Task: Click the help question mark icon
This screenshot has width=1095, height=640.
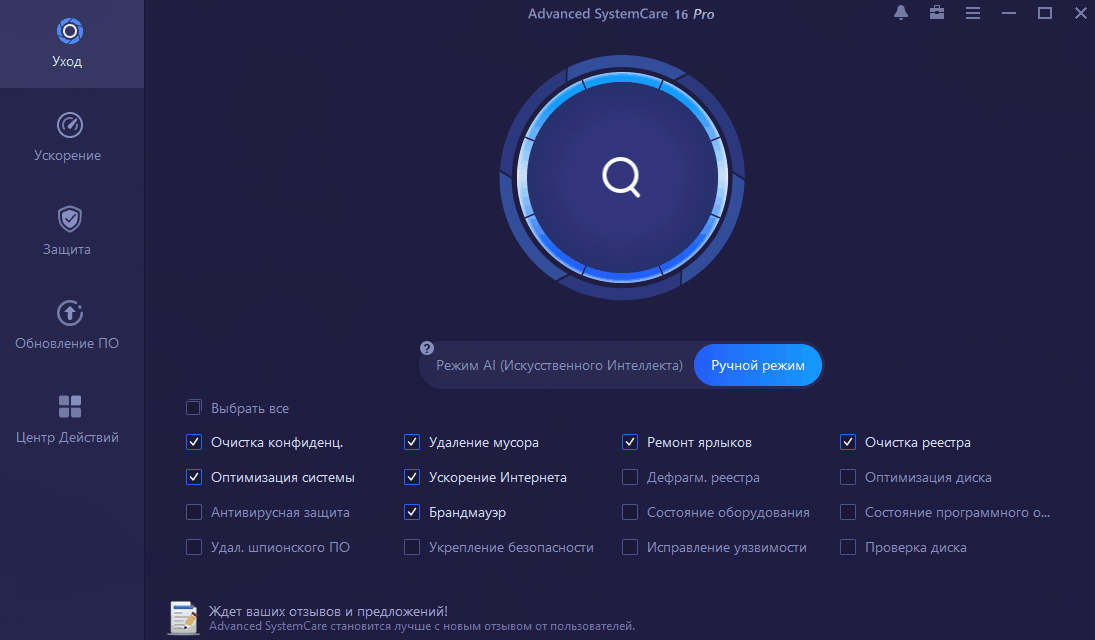Action: tap(427, 348)
